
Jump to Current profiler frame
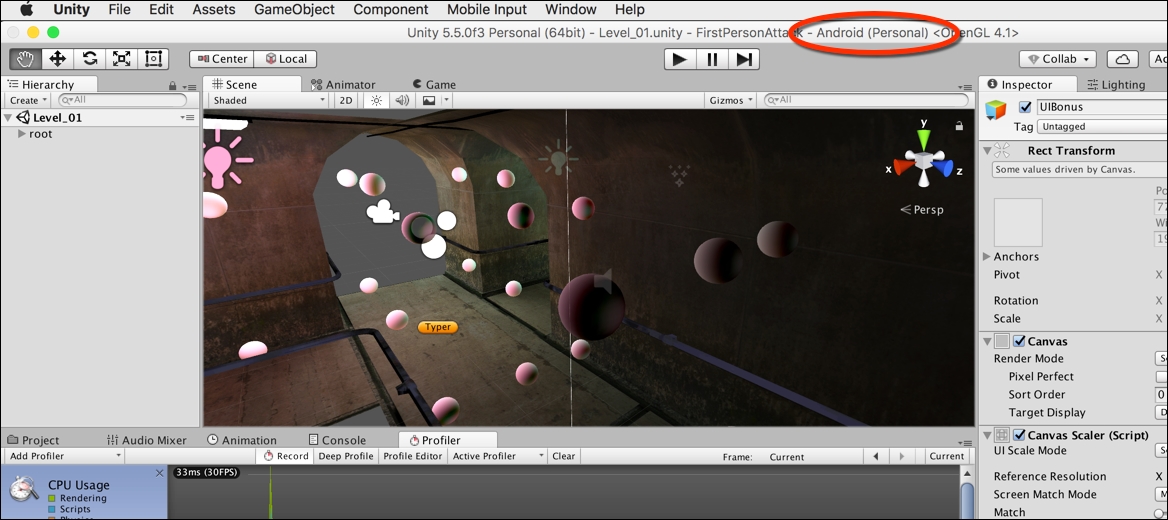[947, 456]
